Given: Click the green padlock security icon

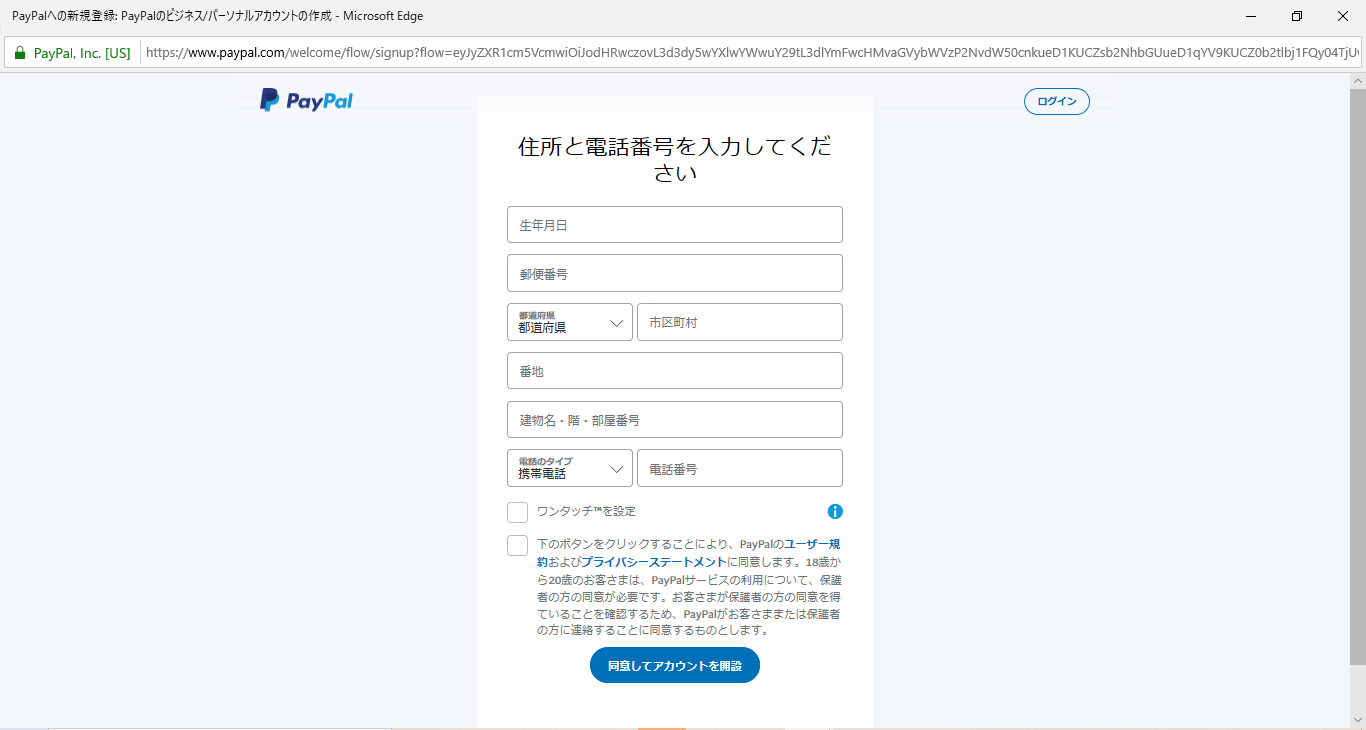Looking at the screenshot, I should pyautogui.click(x=20, y=53).
